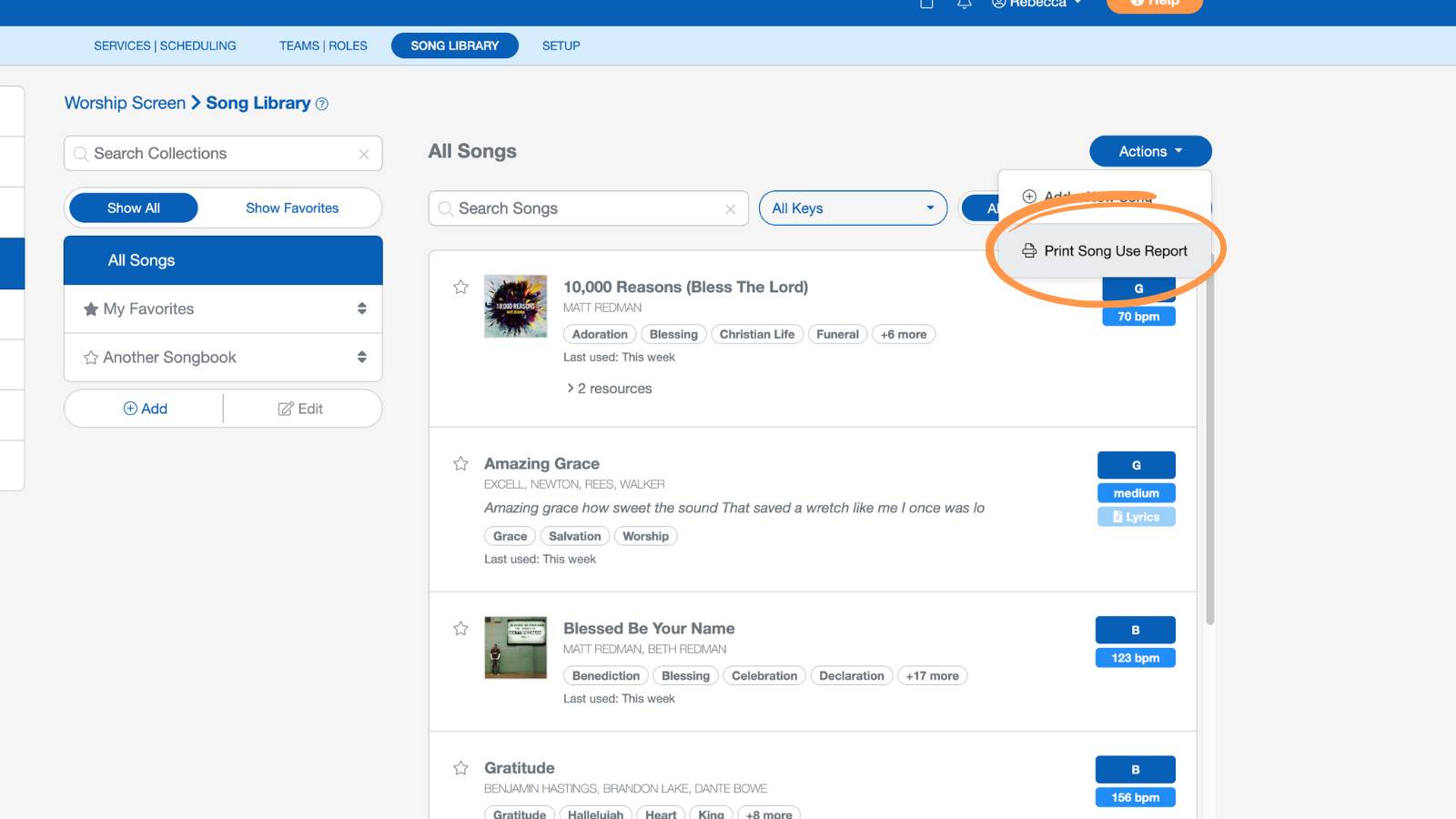Open the Actions dropdown
The height and width of the screenshot is (819, 1456).
click(x=1150, y=152)
